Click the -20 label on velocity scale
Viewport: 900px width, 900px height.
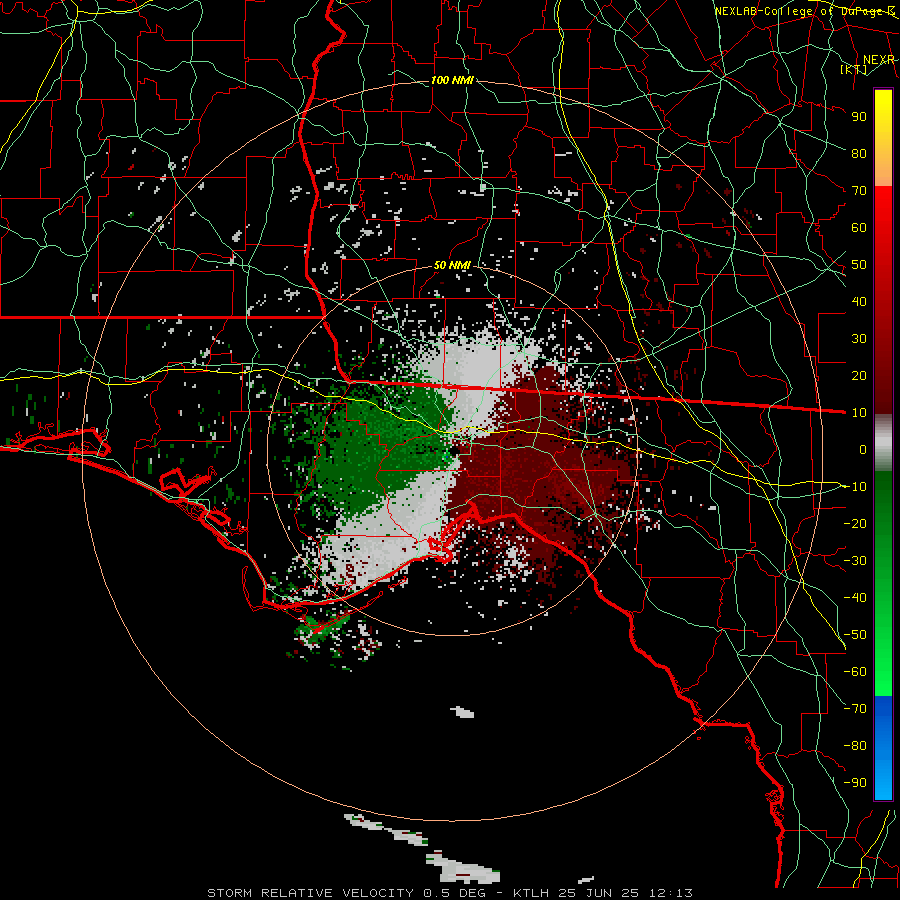(855, 523)
